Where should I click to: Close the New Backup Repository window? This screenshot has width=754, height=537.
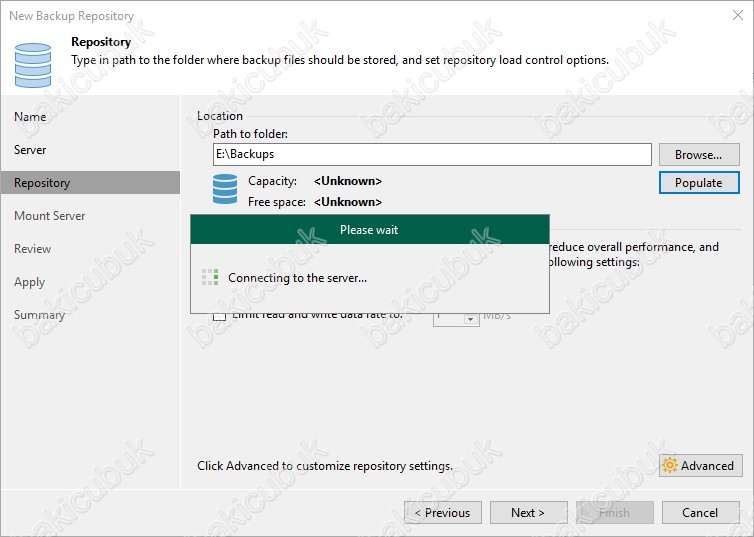[735, 16]
